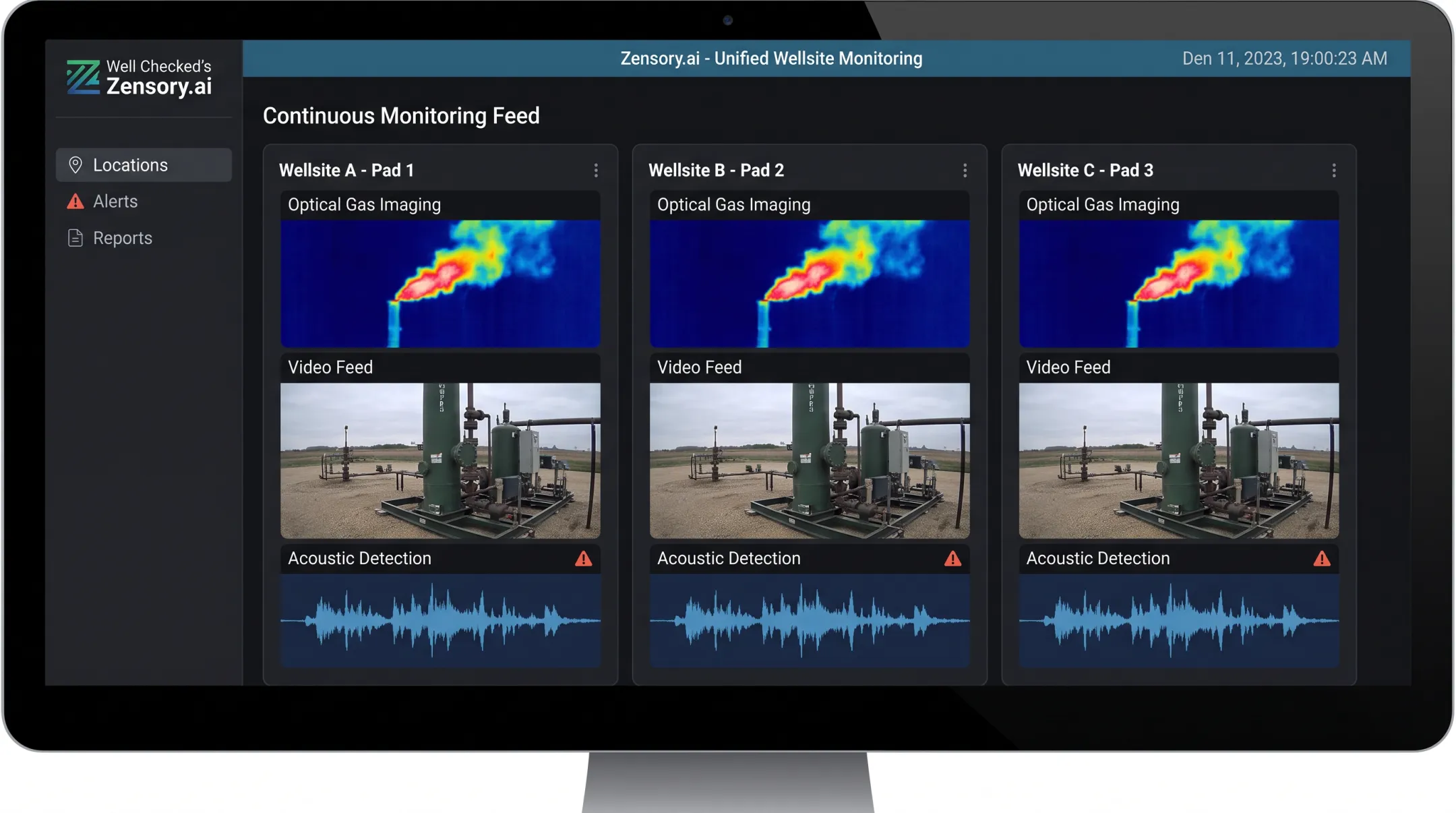Open Wellsite A - Pad 1 options menu
This screenshot has width=1456, height=813.
pos(596,171)
